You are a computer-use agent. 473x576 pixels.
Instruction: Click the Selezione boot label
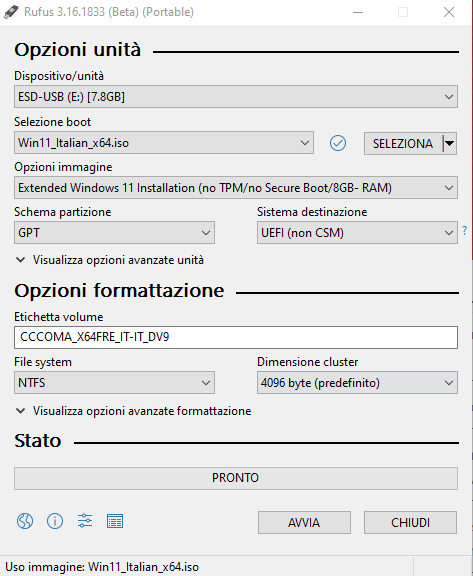click(53, 122)
